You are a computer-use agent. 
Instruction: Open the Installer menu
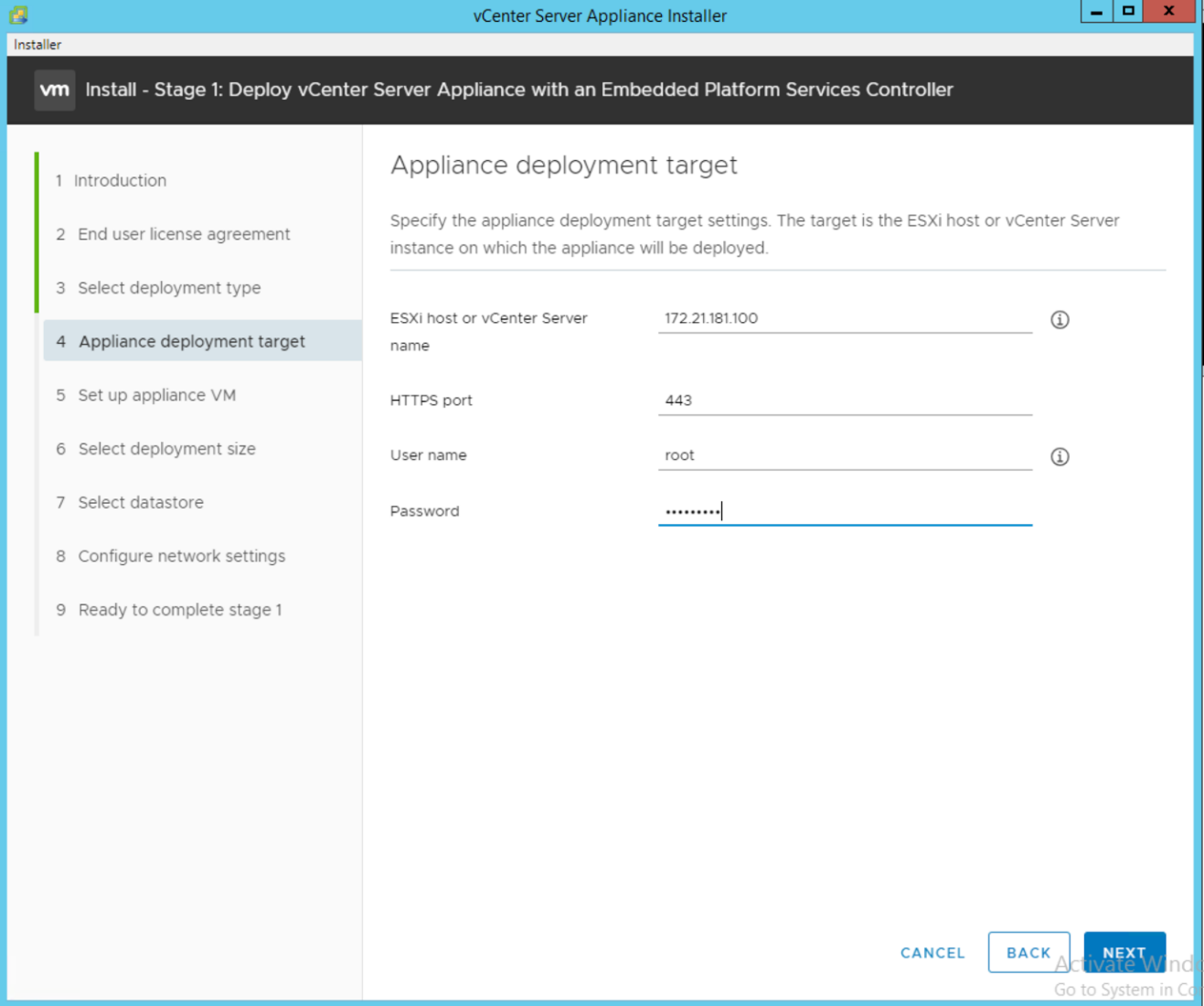(37, 45)
